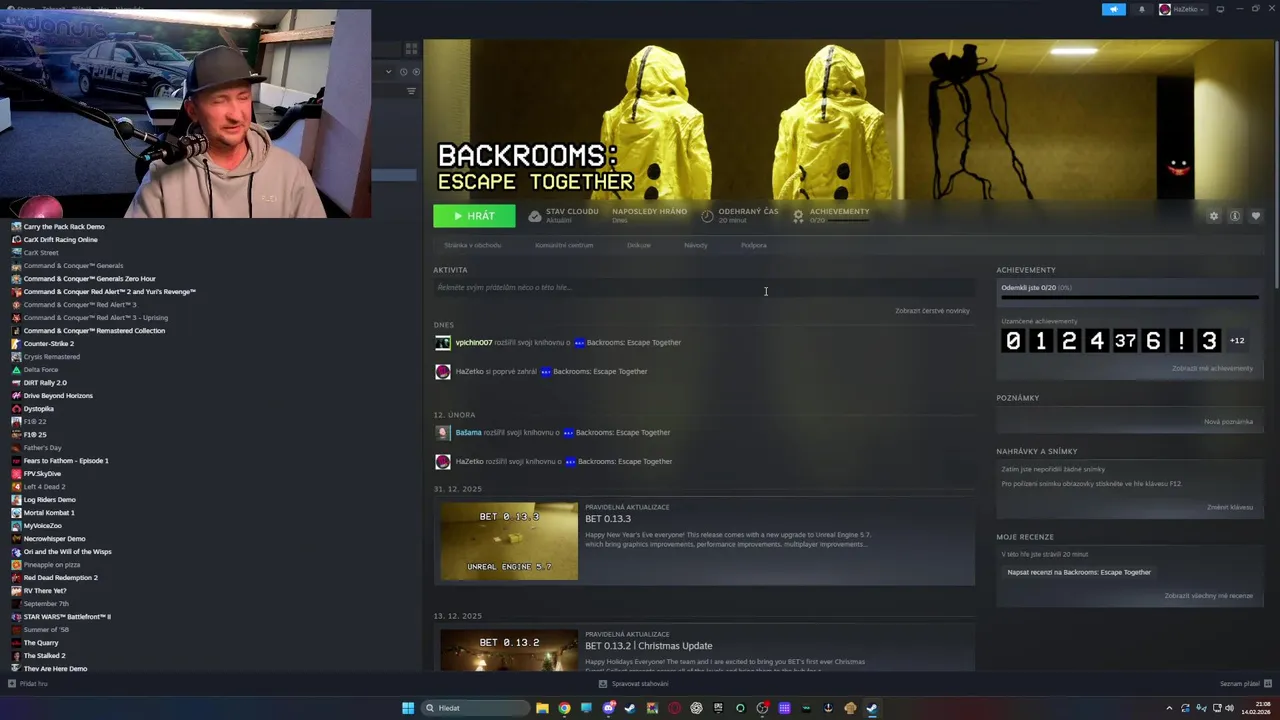Click locked achievement icon 6
Screen dimensions: 1280x720
1153,341
